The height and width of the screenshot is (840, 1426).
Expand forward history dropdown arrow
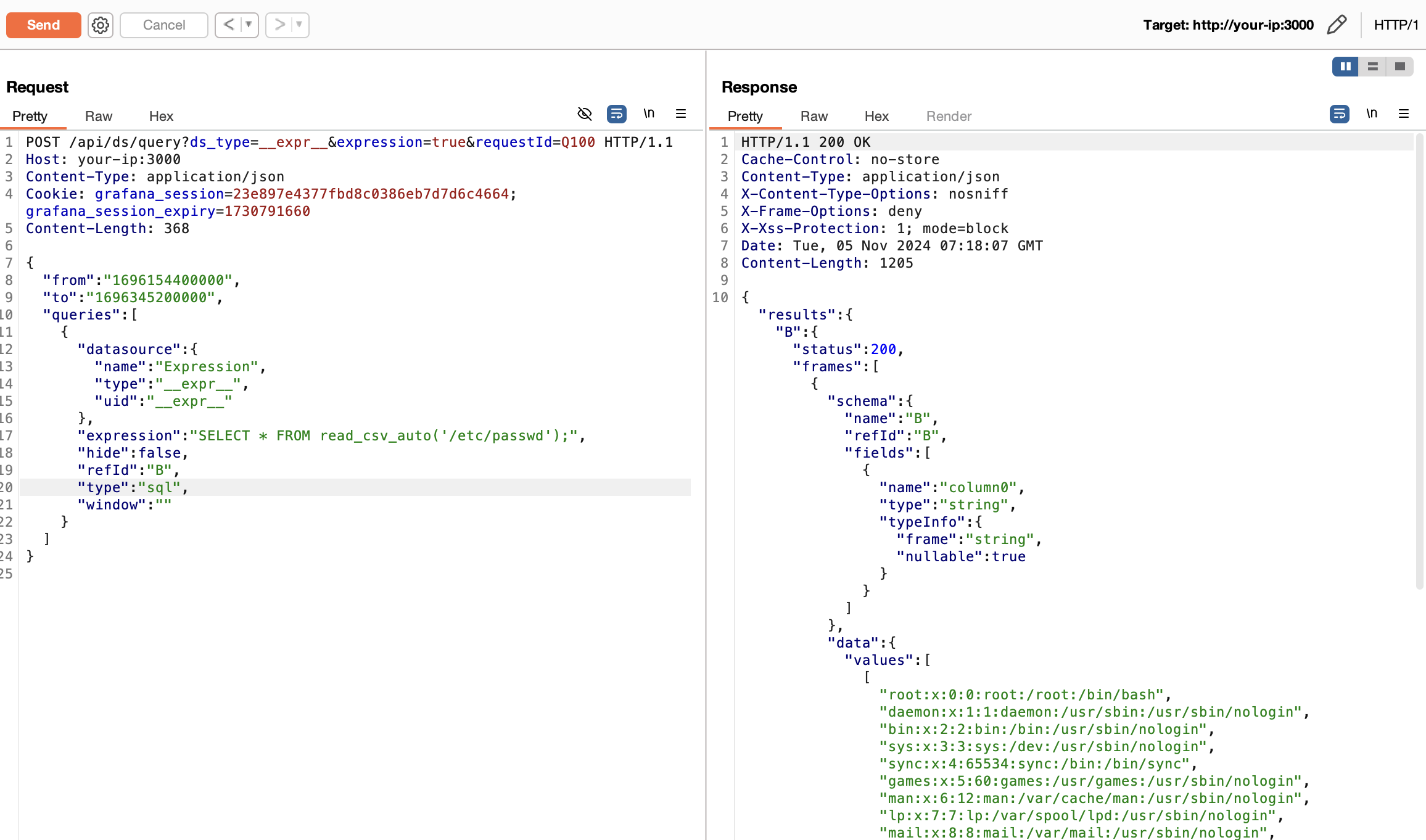pyautogui.click(x=299, y=25)
